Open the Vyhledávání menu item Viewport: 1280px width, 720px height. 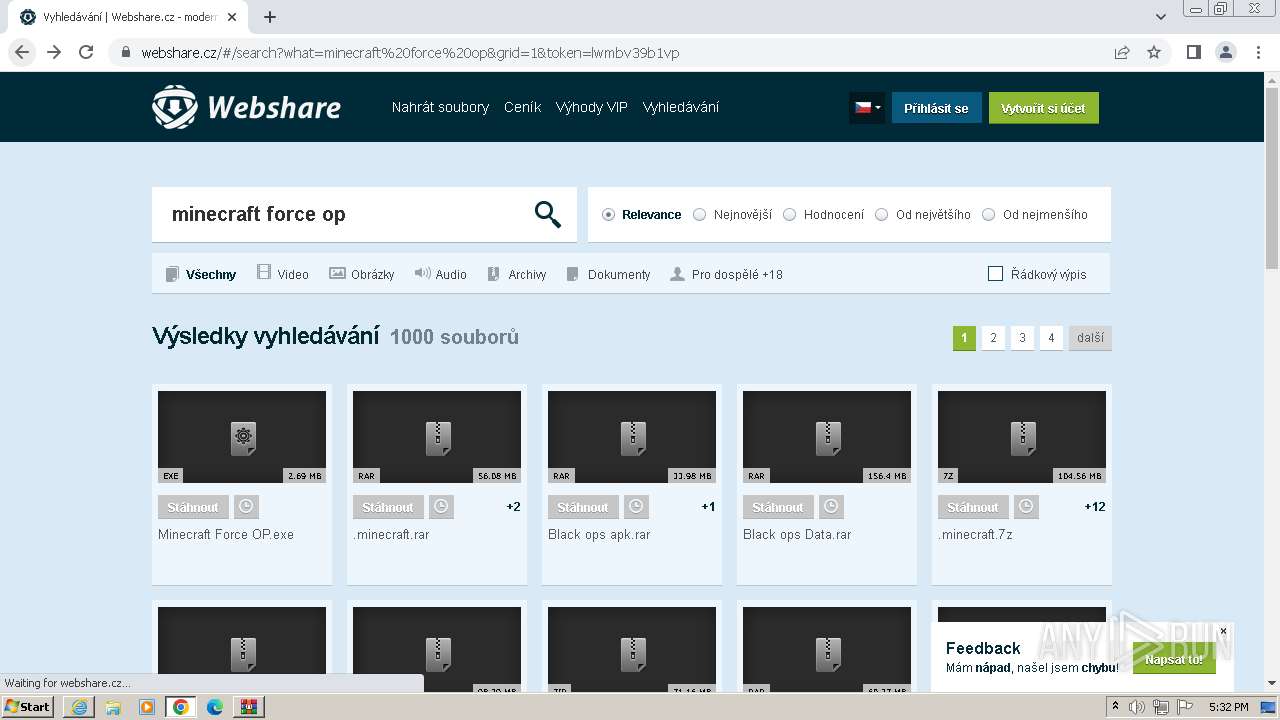coord(680,107)
